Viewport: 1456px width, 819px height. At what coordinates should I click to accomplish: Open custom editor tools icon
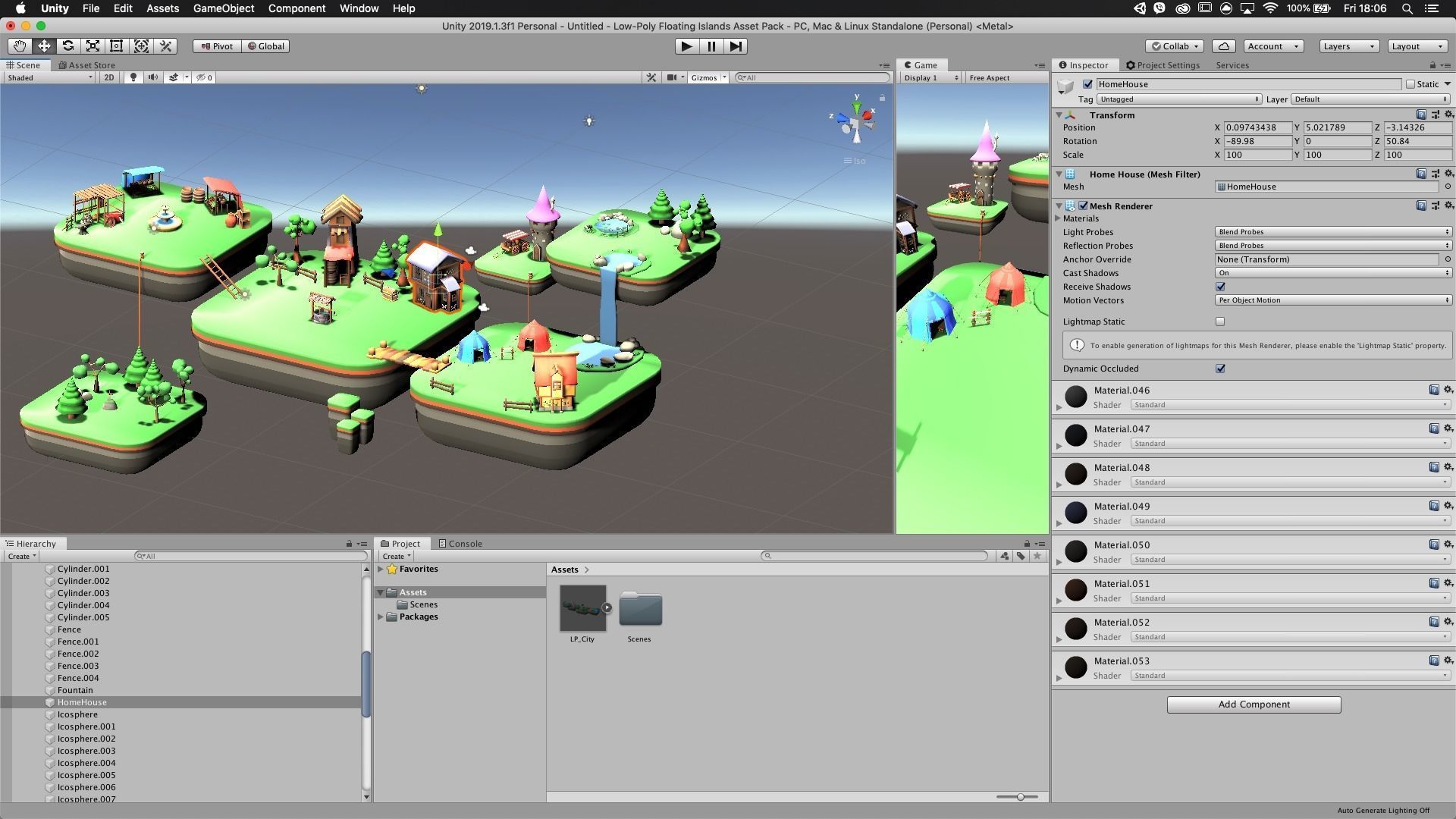tap(165, 46)
